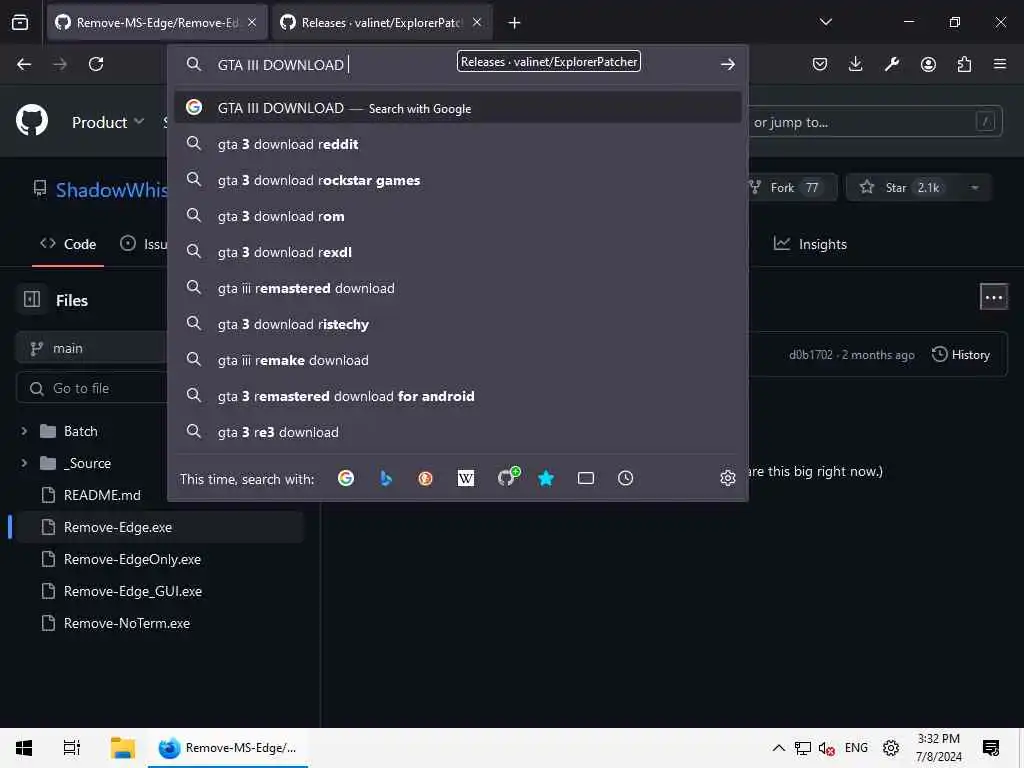Search Bookmarks via star icon
1024x768 pixels.
(x=546, y=478)
